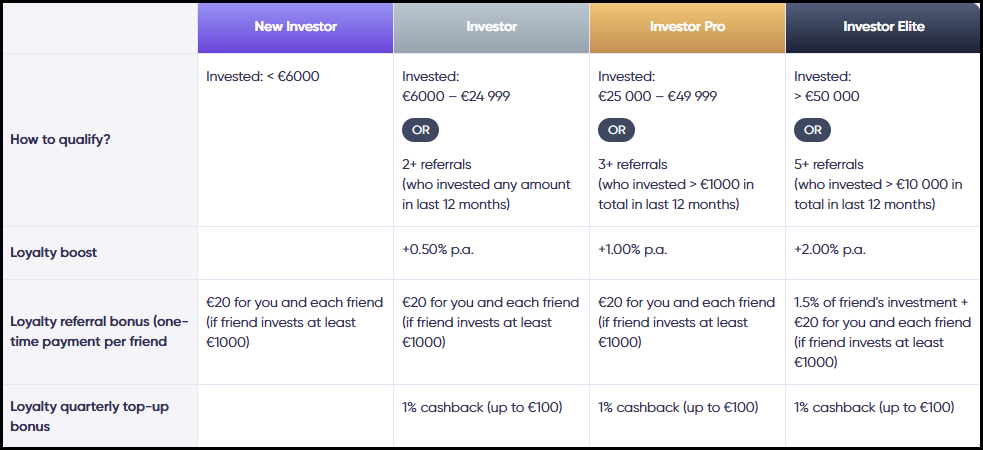Open the Investor Pro tier header
Image resolution: width=983 pixels, height=450 pixels.
click(x=687, y=27)
